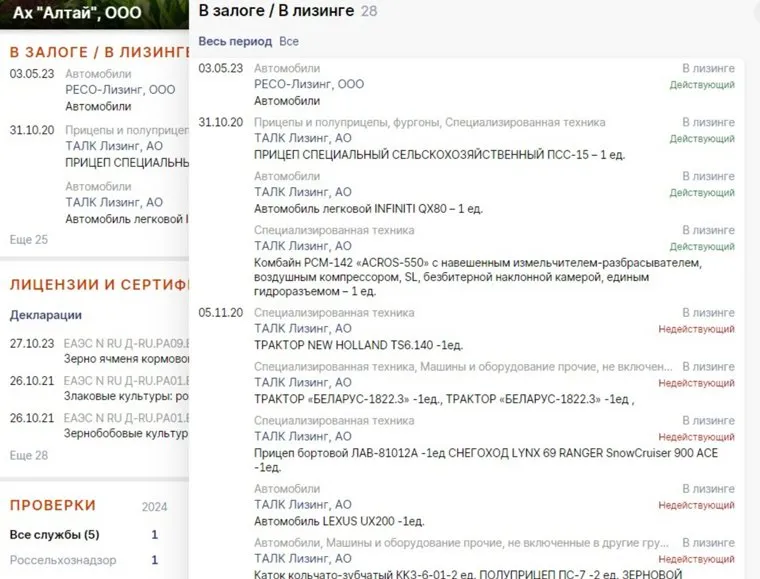Open ТАЛК Лизинг link above NEW HOLLAND tractor
Screen dimensions: 760x579
tap(303, 328)
